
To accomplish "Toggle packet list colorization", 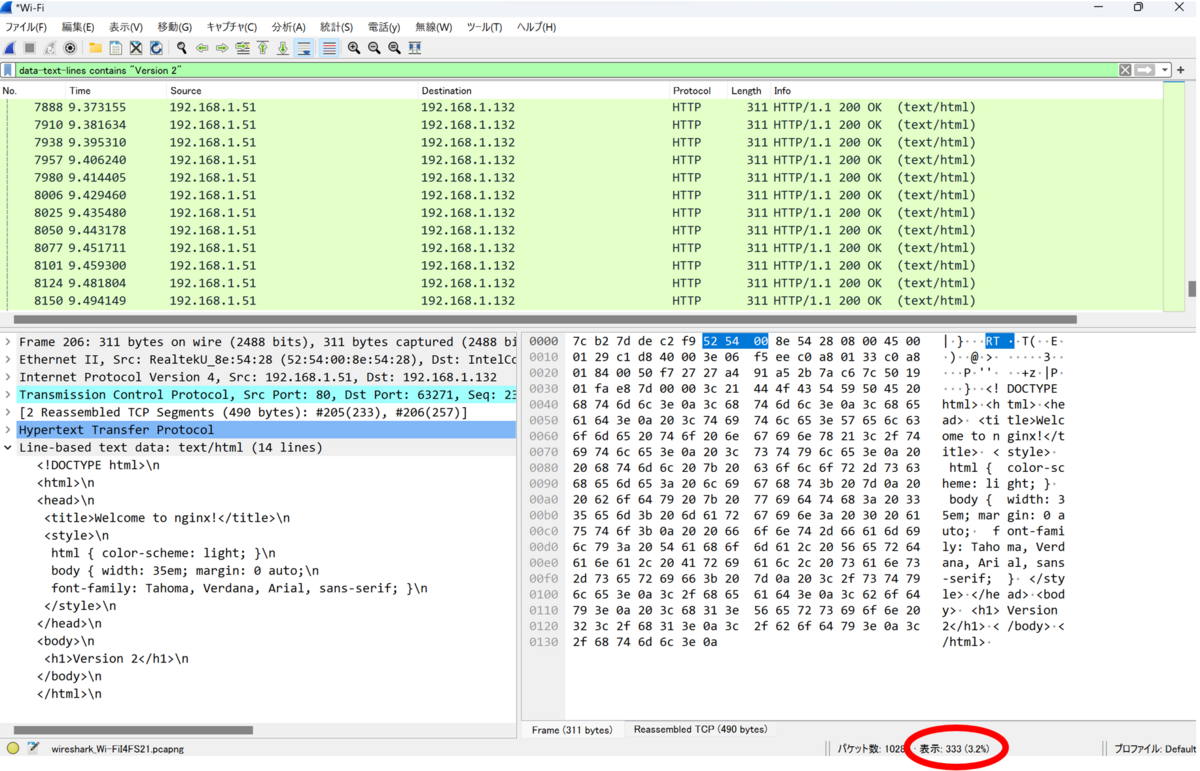I will pos(328,47).
